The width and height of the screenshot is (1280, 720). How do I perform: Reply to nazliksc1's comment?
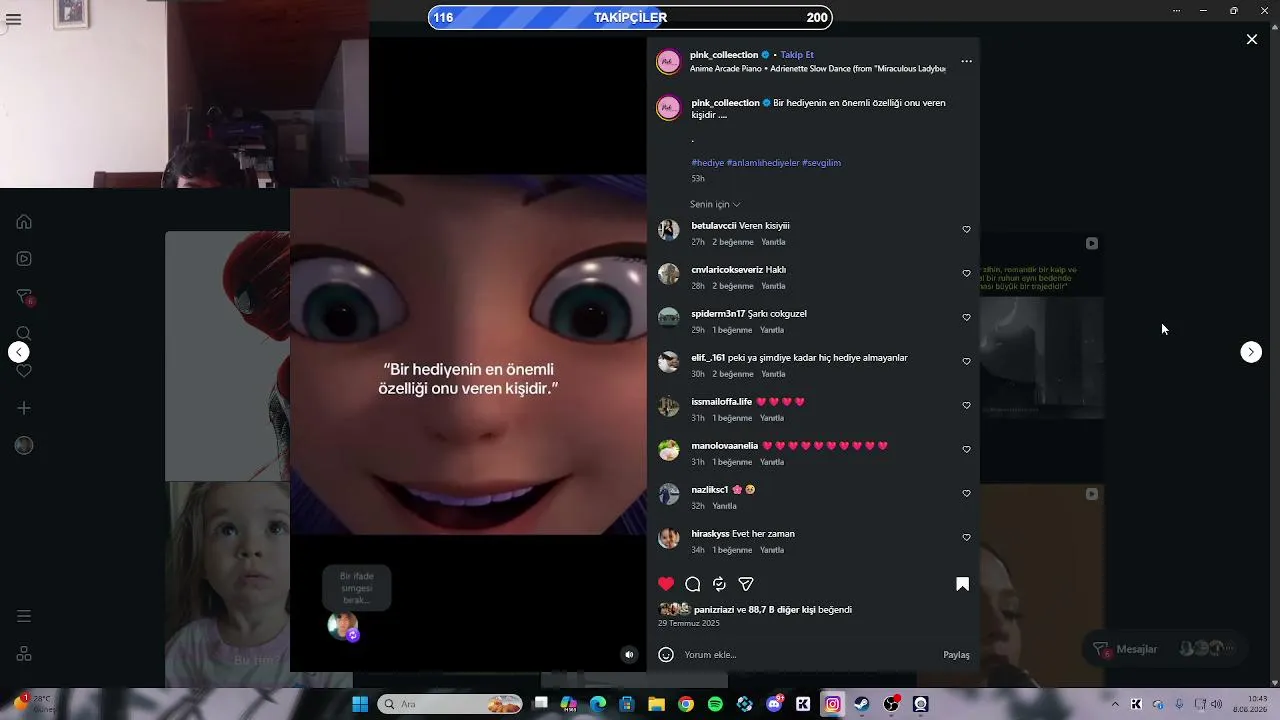point(724,506)
